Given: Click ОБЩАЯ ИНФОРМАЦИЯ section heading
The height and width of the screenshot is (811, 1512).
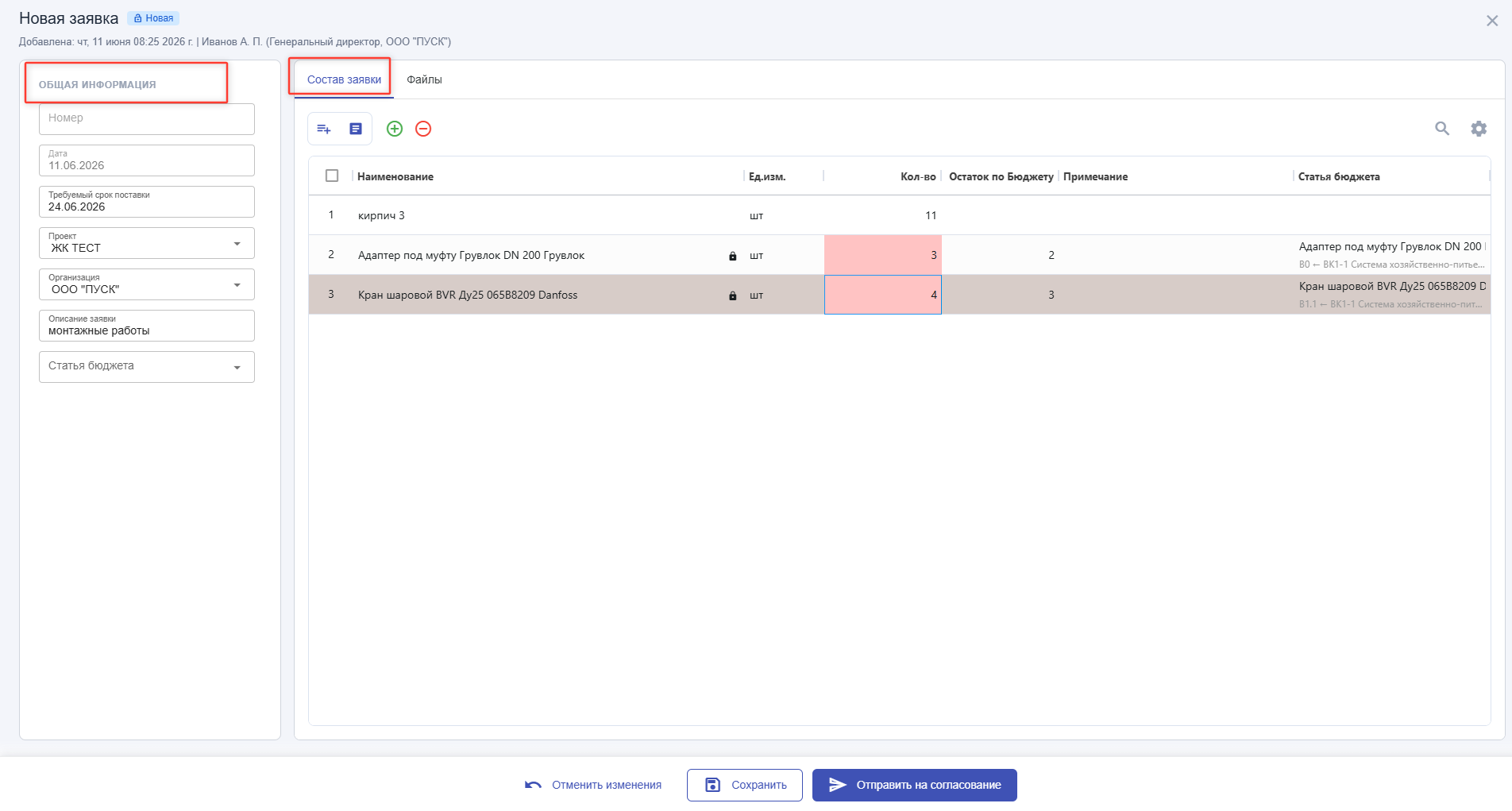Looking at the screenshot, I should pos(98,84).
